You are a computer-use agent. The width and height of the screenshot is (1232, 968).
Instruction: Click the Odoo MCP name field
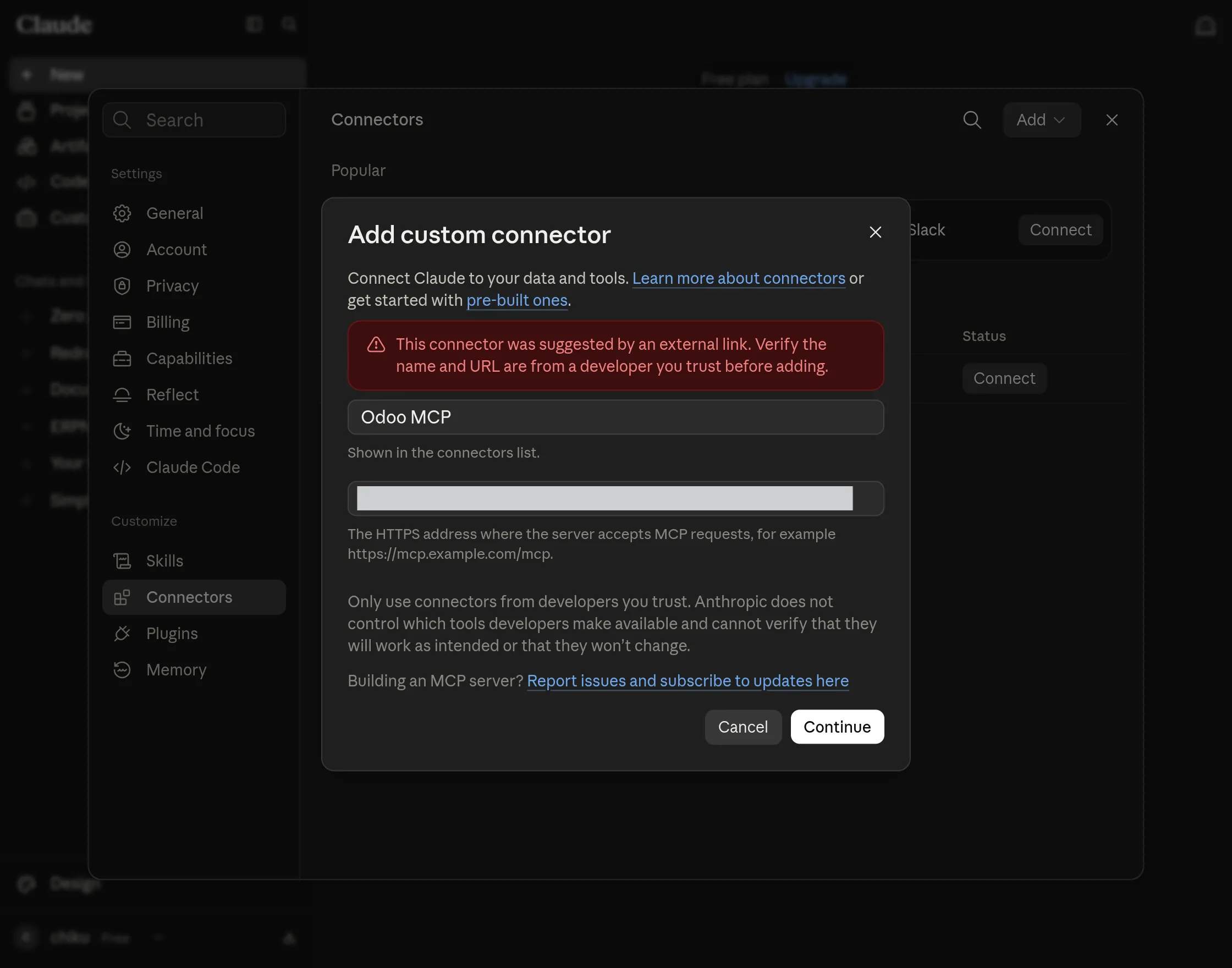coord(615,417)
